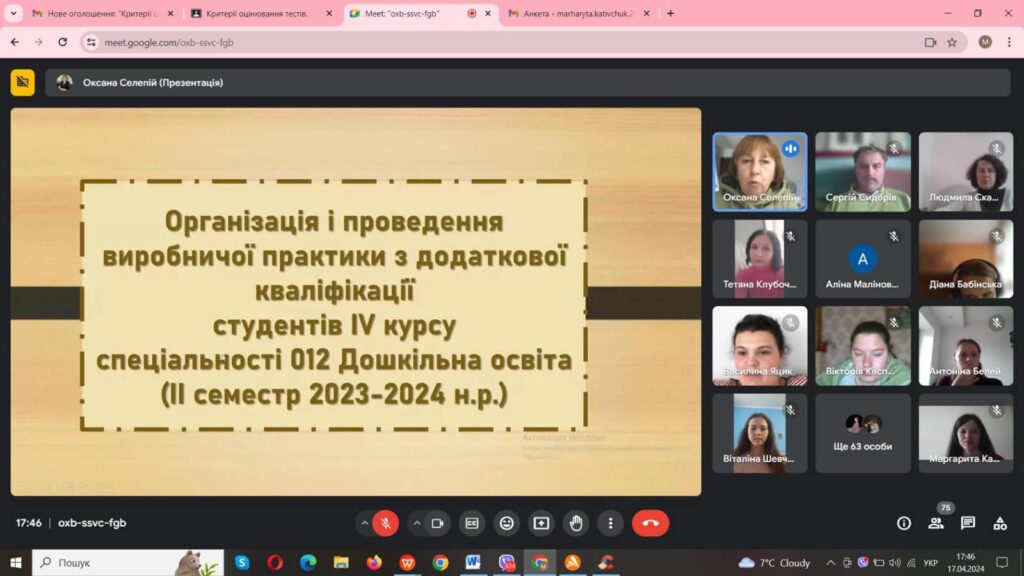Viewport: 1024px width, 576px height.
Task: Open meeting details info panel
Action: [904, 523]
